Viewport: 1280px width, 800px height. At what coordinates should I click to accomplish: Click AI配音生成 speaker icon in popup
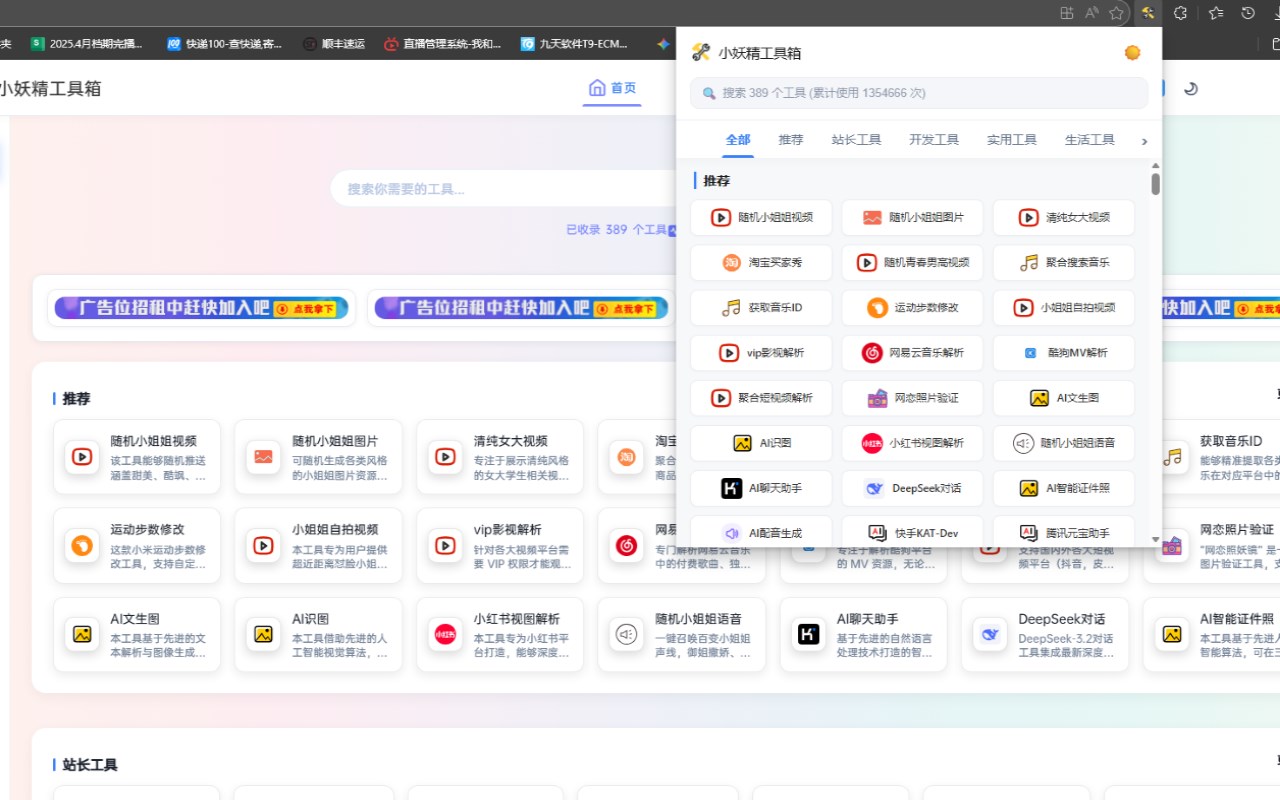[x=731, y=533]
